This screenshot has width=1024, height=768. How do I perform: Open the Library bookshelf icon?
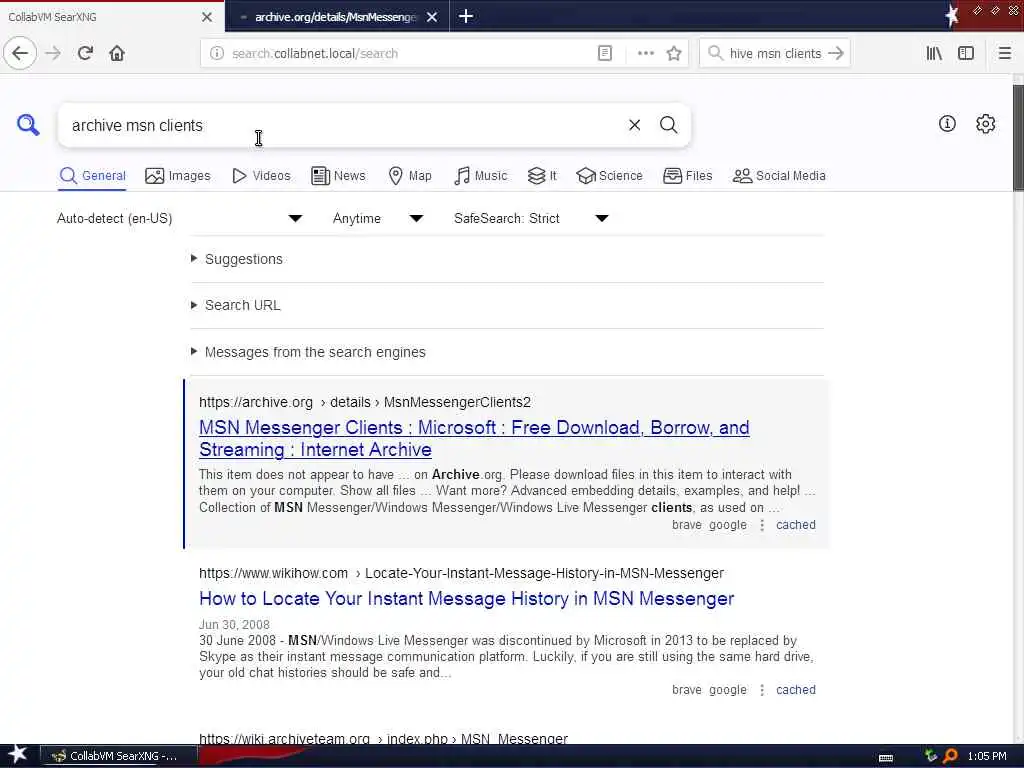934,54
